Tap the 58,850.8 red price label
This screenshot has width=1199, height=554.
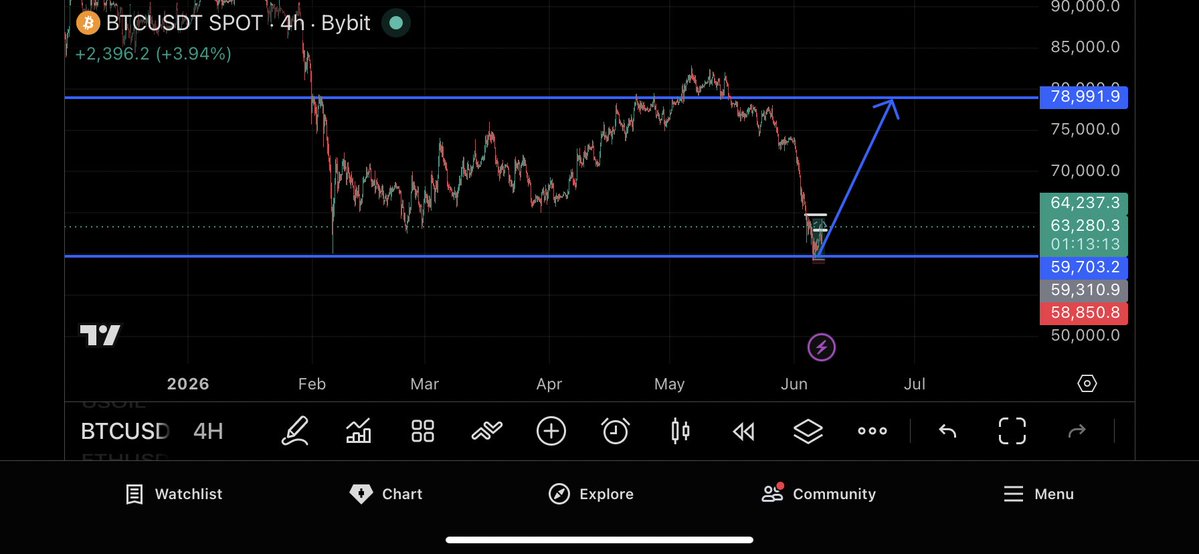(1084, 313)
